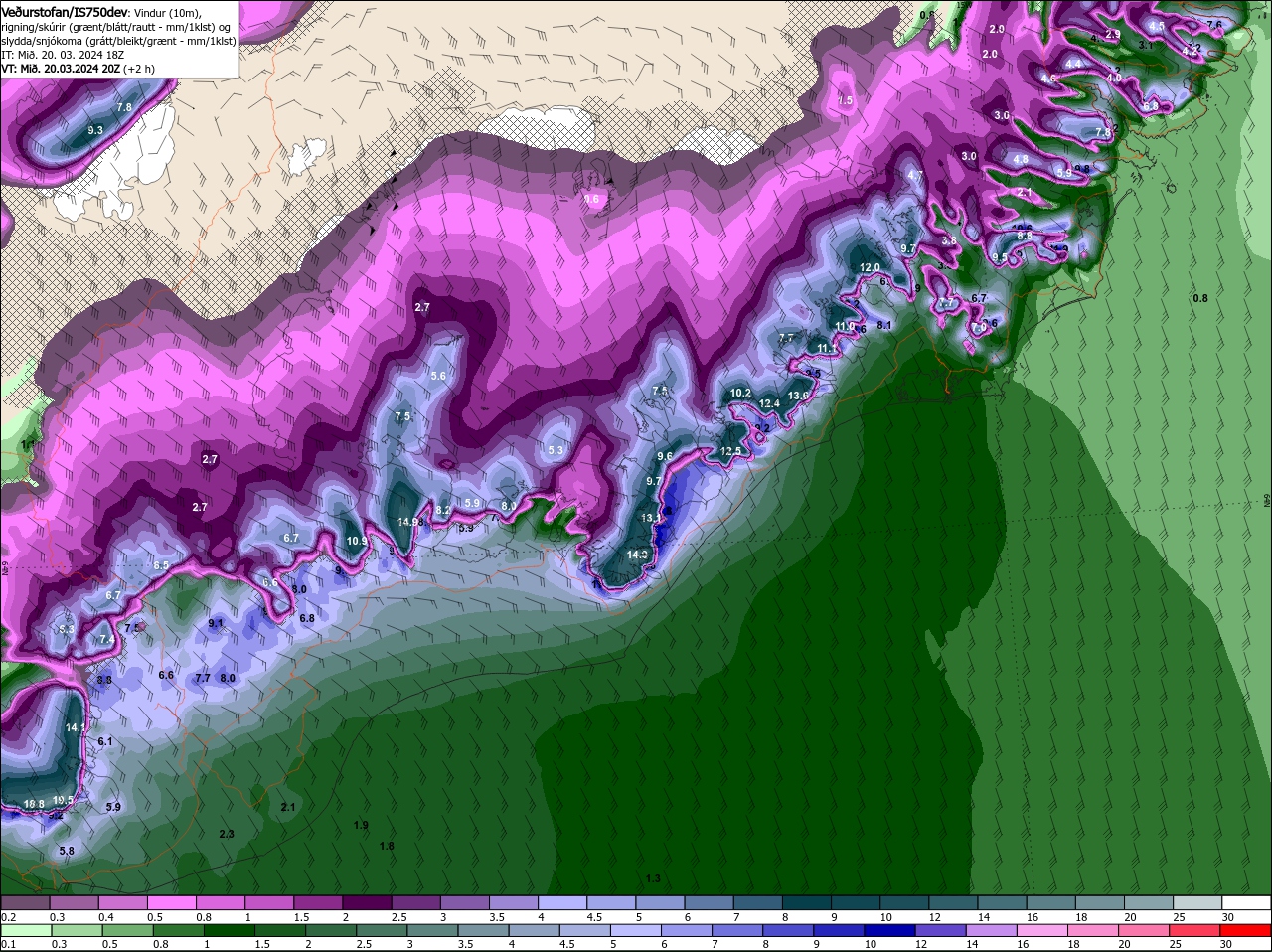Click the 11.1 value on the map
The height and width of the screenshot is (952, 1272).
coord(826,348)
